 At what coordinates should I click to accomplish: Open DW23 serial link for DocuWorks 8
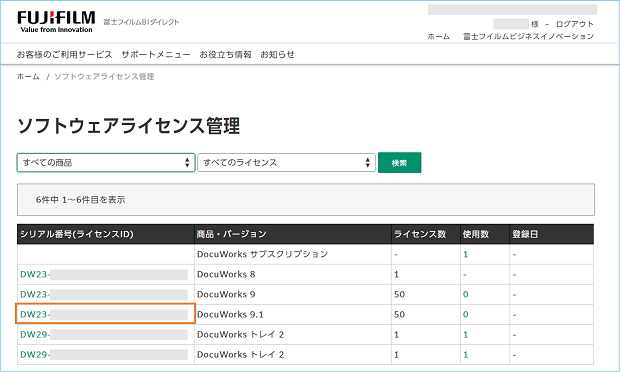(104, 274)
